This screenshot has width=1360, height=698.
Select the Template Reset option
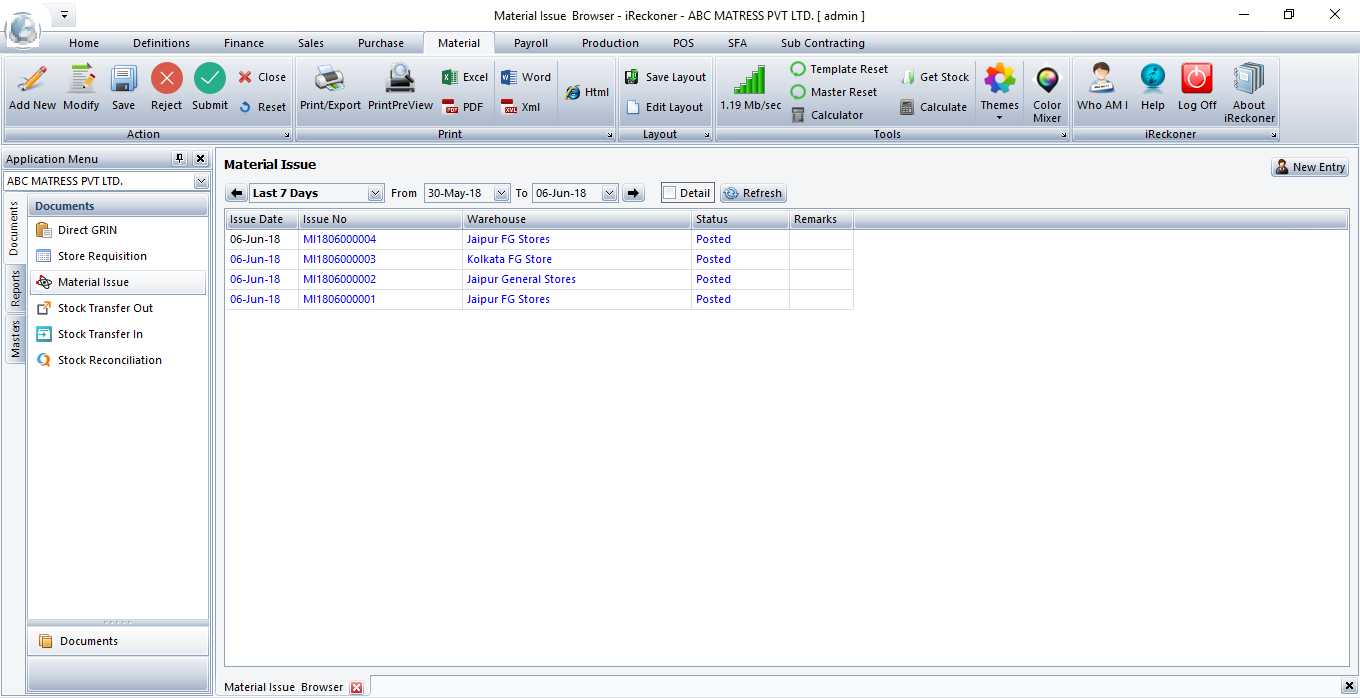[x=839, y=69]
